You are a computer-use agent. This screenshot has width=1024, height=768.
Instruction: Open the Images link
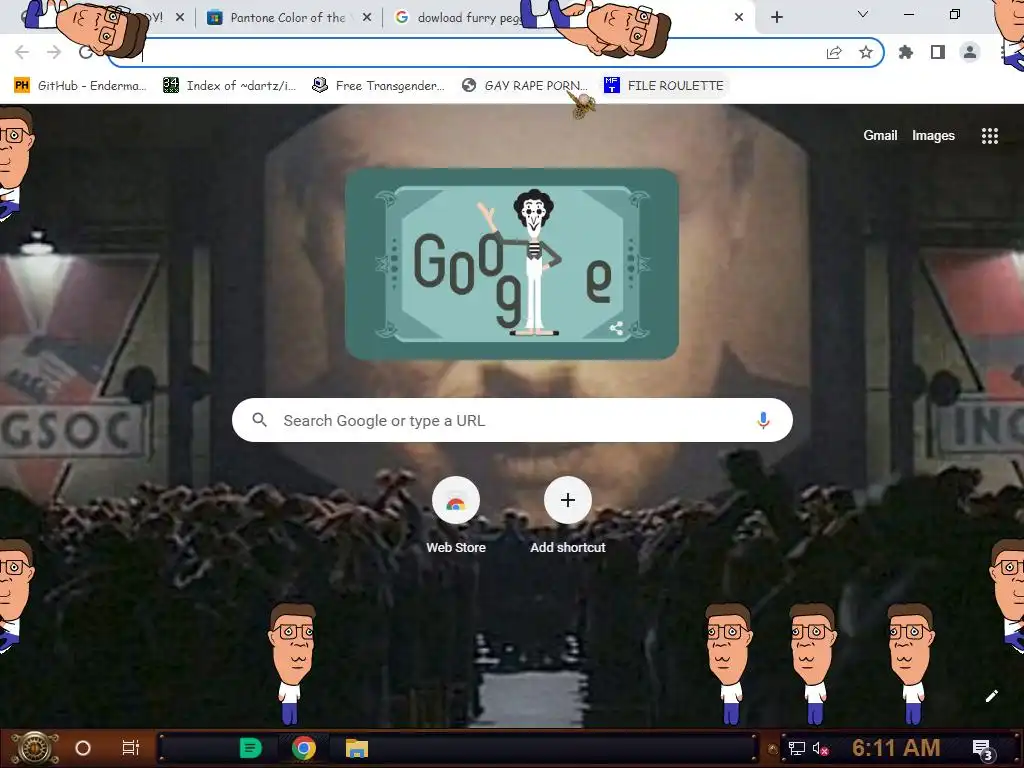(x=933, y=135)
